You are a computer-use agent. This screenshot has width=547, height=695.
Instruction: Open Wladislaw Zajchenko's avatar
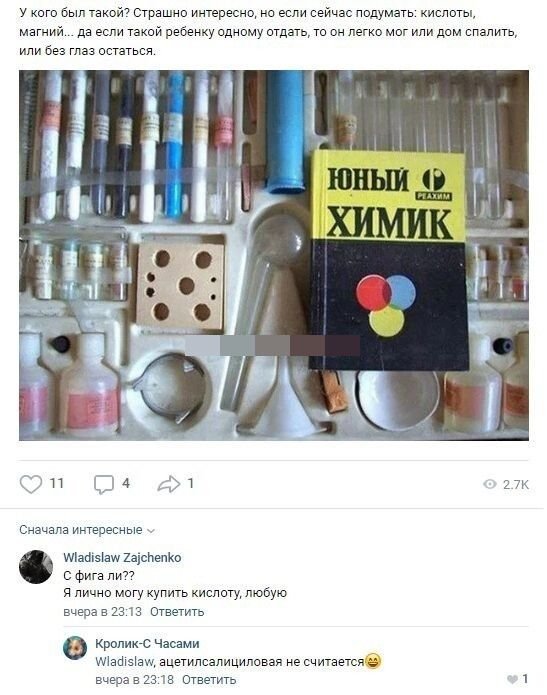click(x=36, y=567)
